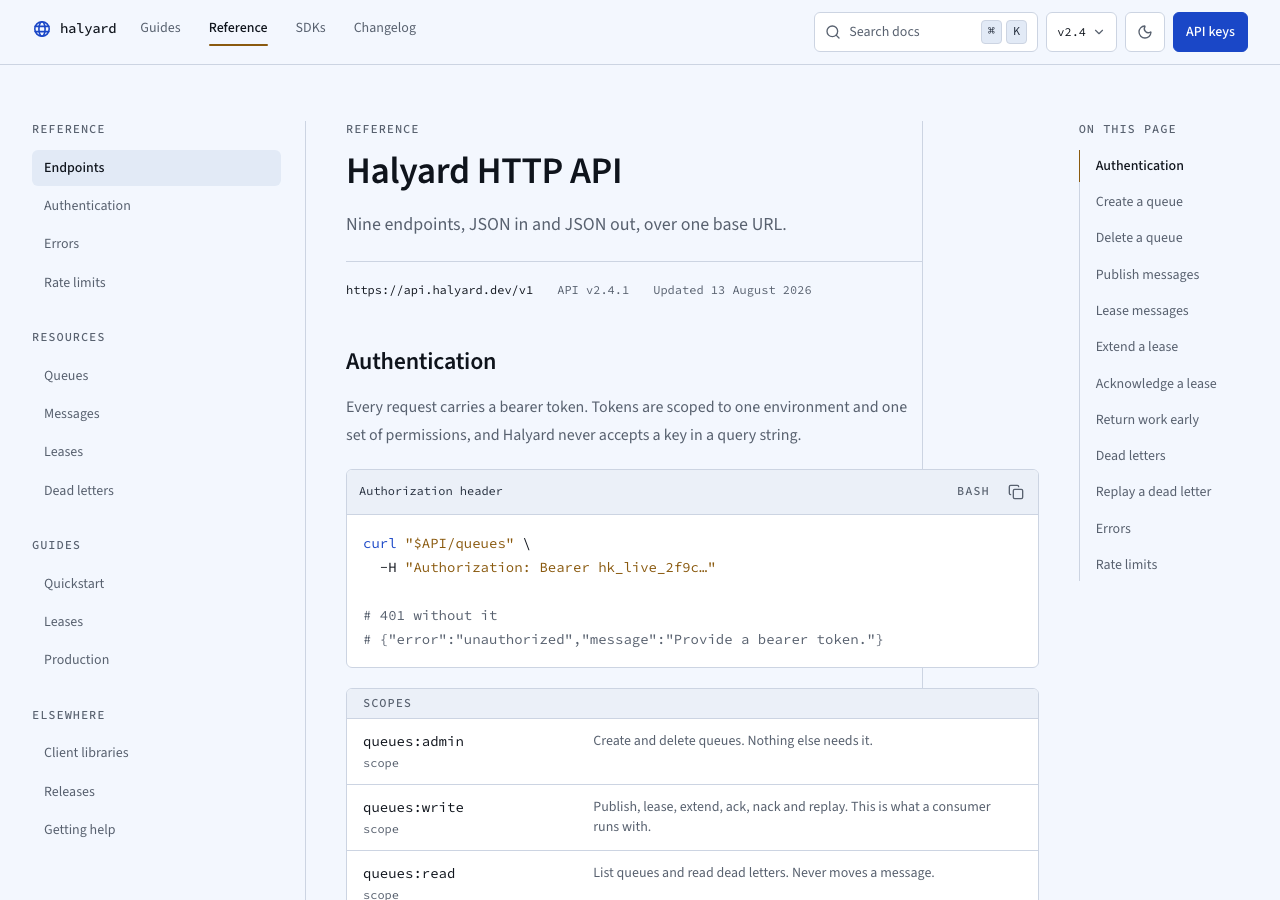Click the halyard globe logo icon
Viewport: 1280px width, 900px height.
(x=42, y=29)
